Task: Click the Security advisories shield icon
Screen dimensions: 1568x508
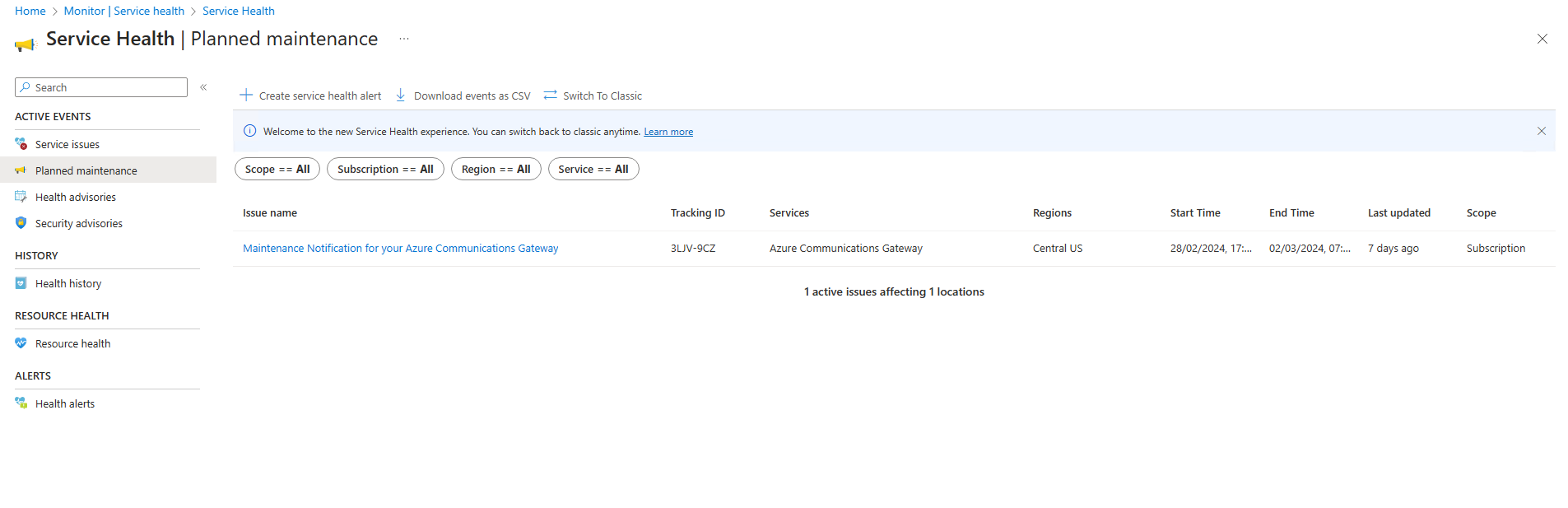Action: tap(21, 223)
